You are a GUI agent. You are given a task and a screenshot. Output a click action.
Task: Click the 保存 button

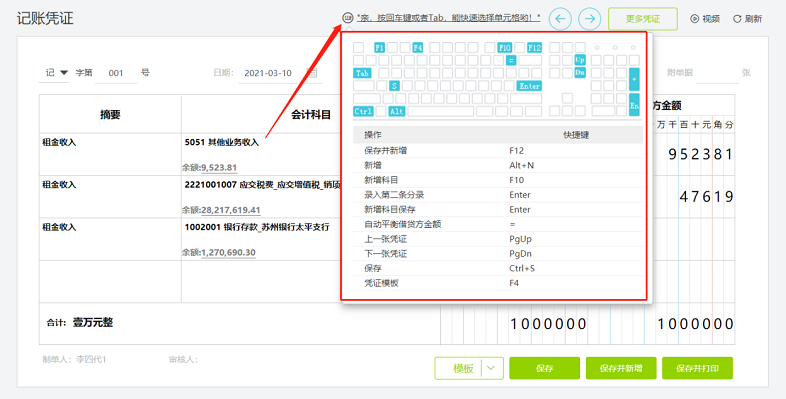click(x=544, y=368)
